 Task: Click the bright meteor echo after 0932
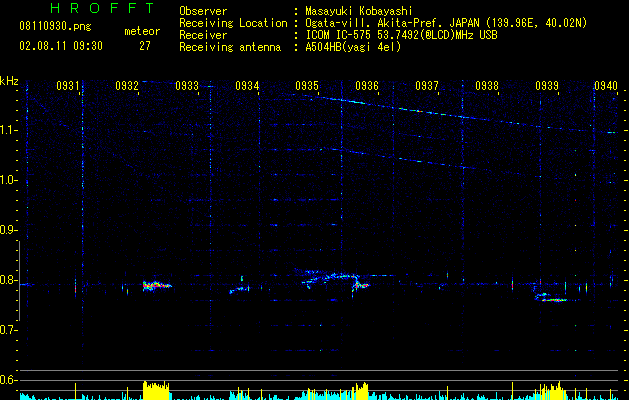(157, 286)
